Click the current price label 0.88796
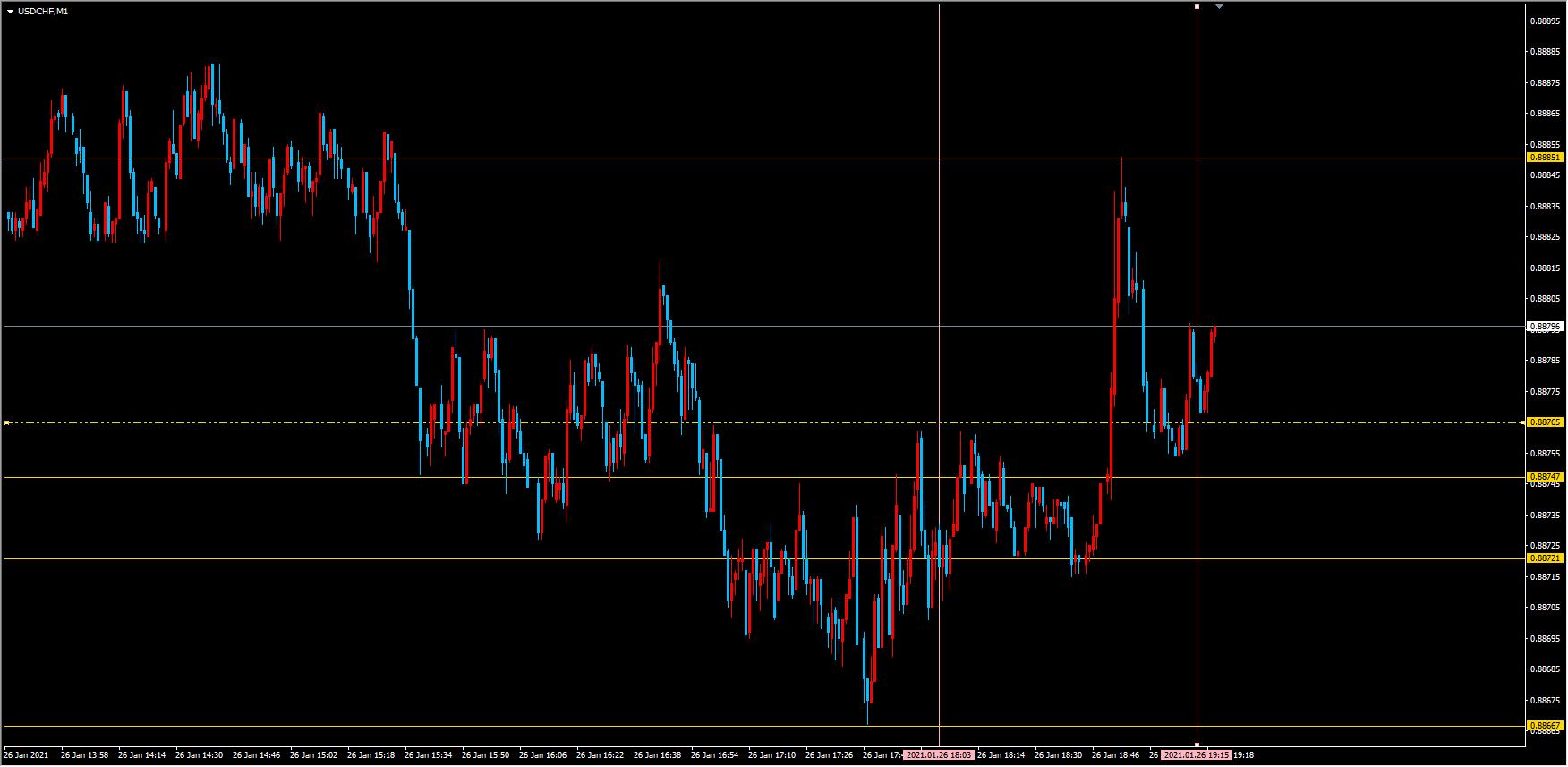Image resolution: width=1568 pixels, height=767 pixels. pos(1545,327)
